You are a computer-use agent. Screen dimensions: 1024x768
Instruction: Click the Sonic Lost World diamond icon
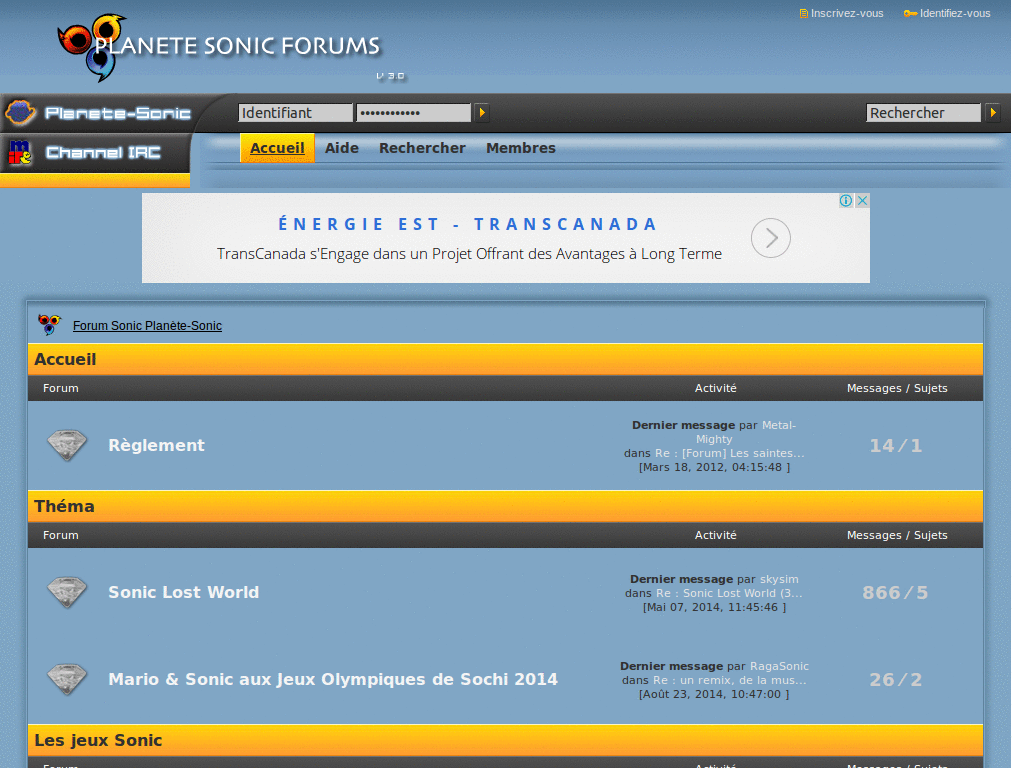[67, 592]
